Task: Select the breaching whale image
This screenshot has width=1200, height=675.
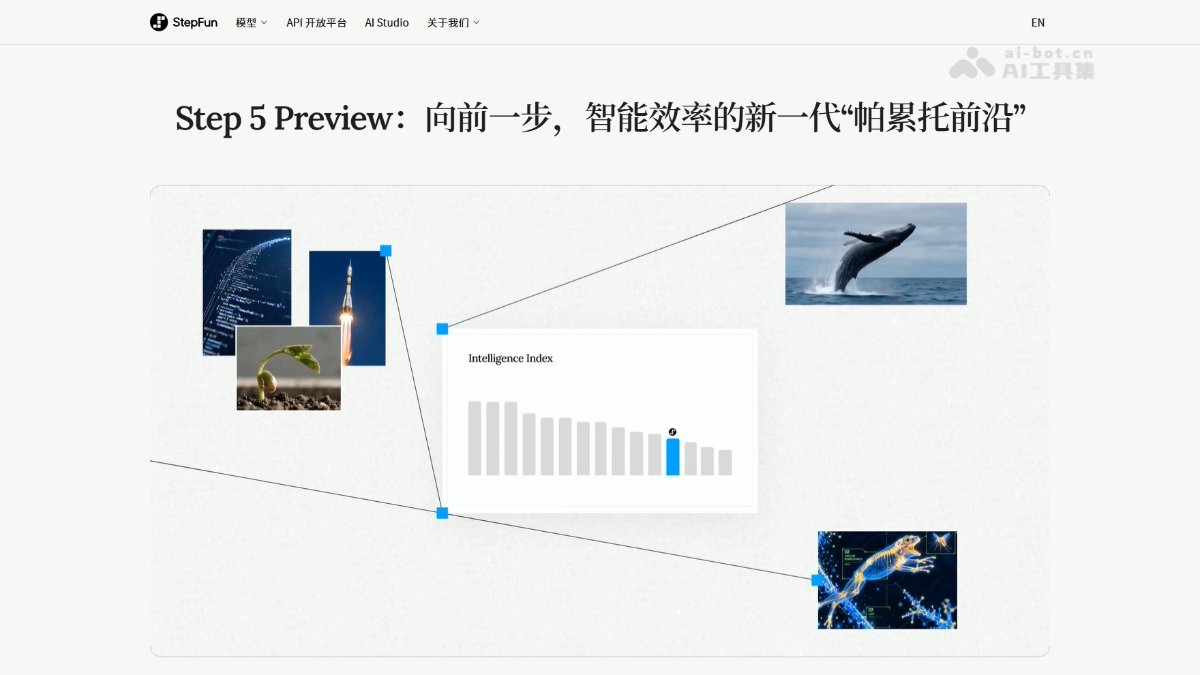Action: (876, 254)
